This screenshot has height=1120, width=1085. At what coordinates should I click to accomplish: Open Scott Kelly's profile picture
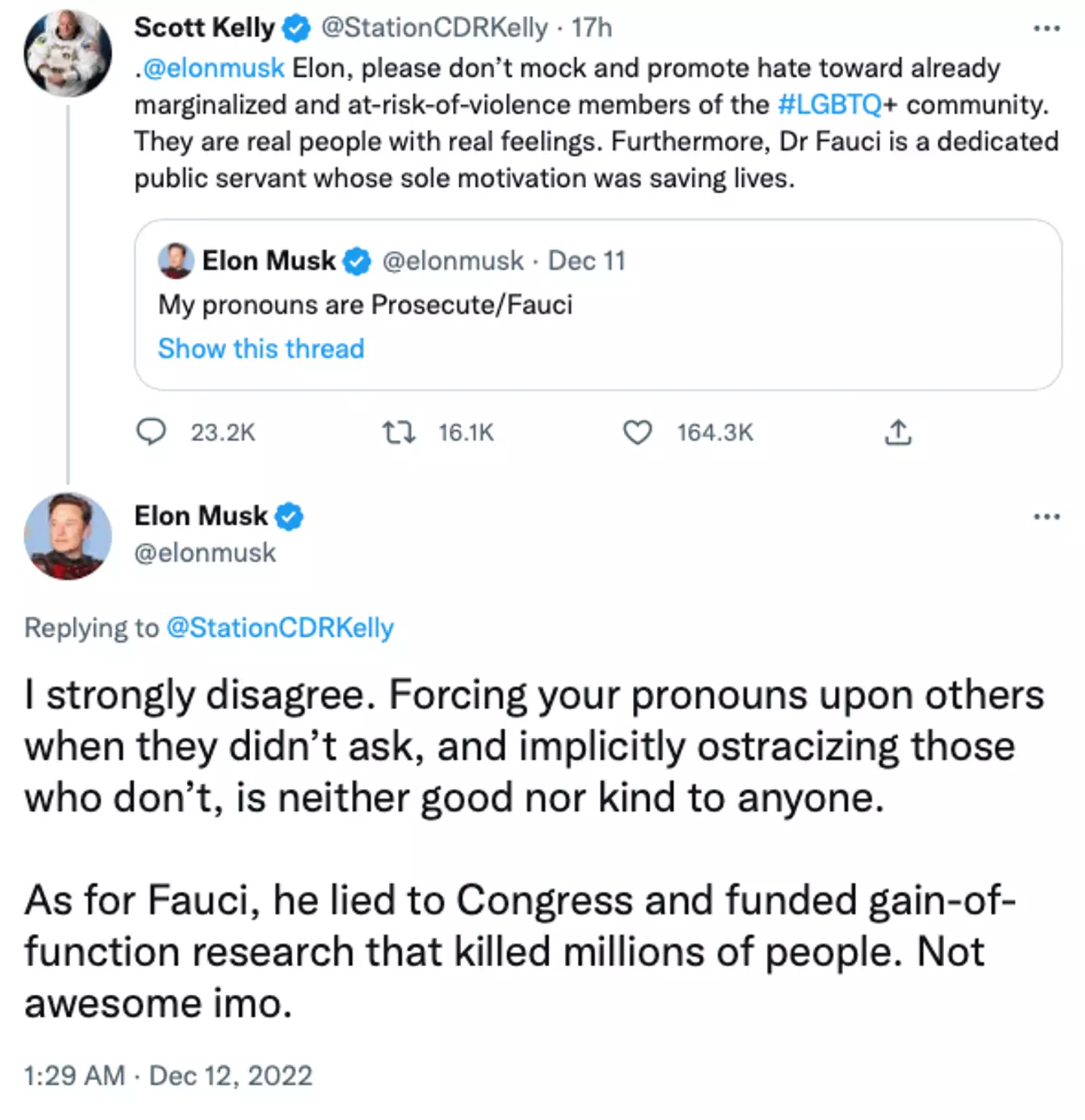coord(68,53)
